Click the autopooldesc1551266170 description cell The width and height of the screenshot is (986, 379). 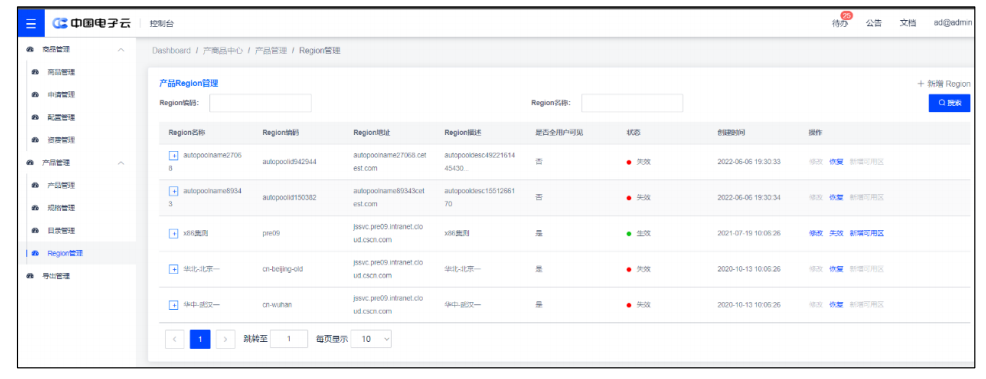480,197
